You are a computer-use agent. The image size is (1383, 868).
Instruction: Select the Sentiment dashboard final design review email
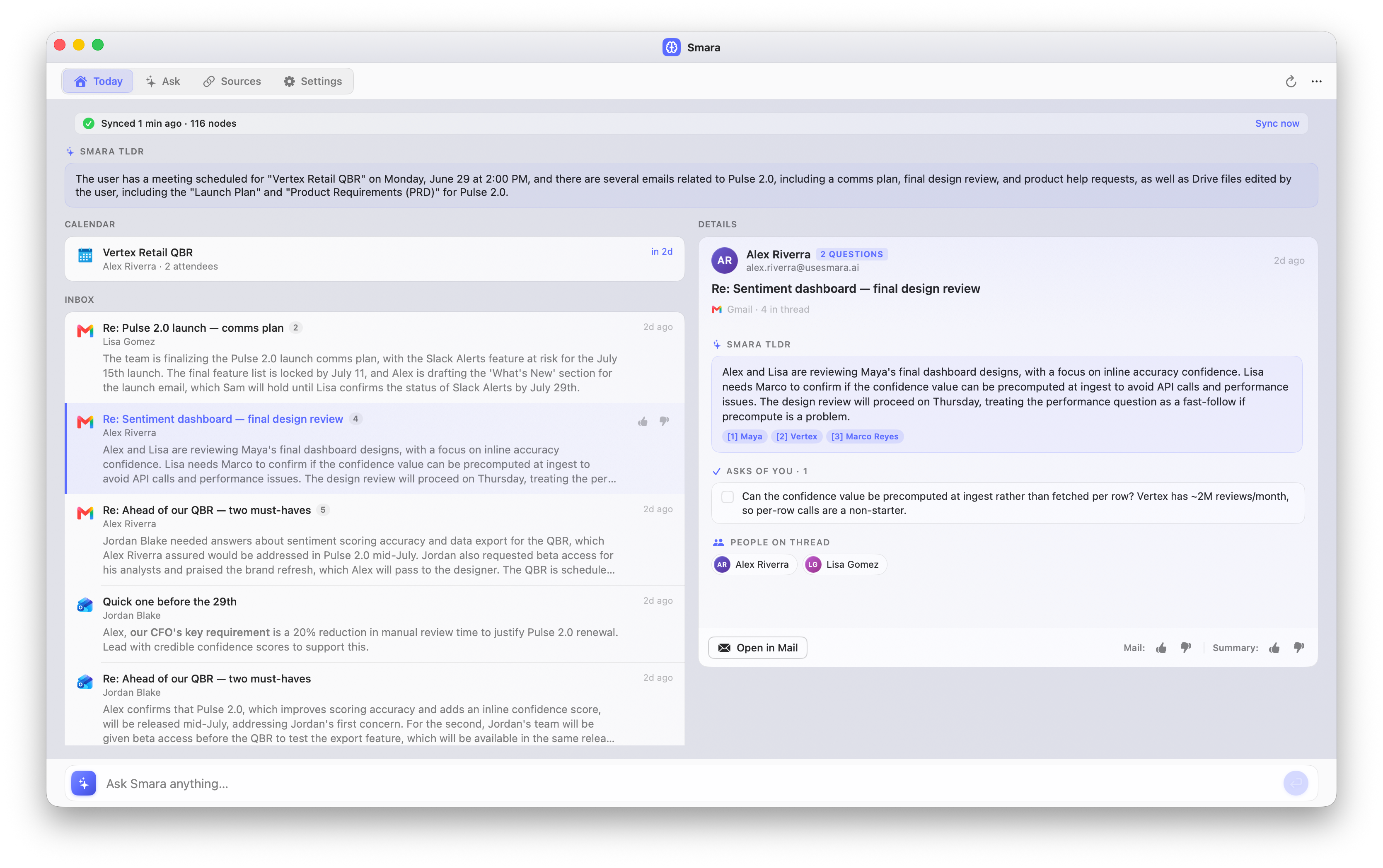point(375,448)
